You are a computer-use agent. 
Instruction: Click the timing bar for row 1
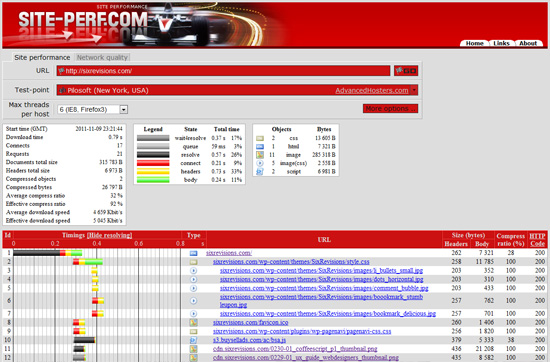click(48, 253)
